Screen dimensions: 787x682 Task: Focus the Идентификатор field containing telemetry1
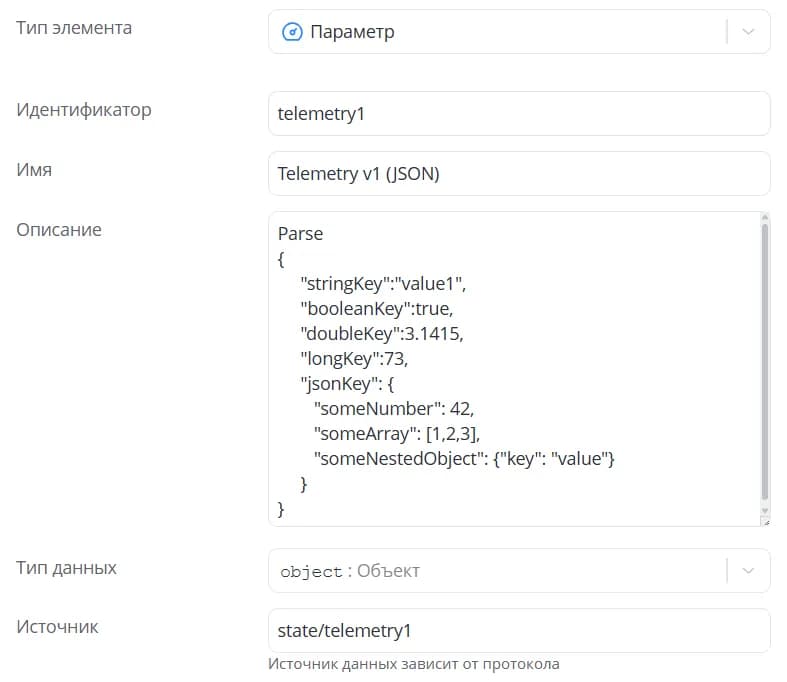(x=519, y=113)
